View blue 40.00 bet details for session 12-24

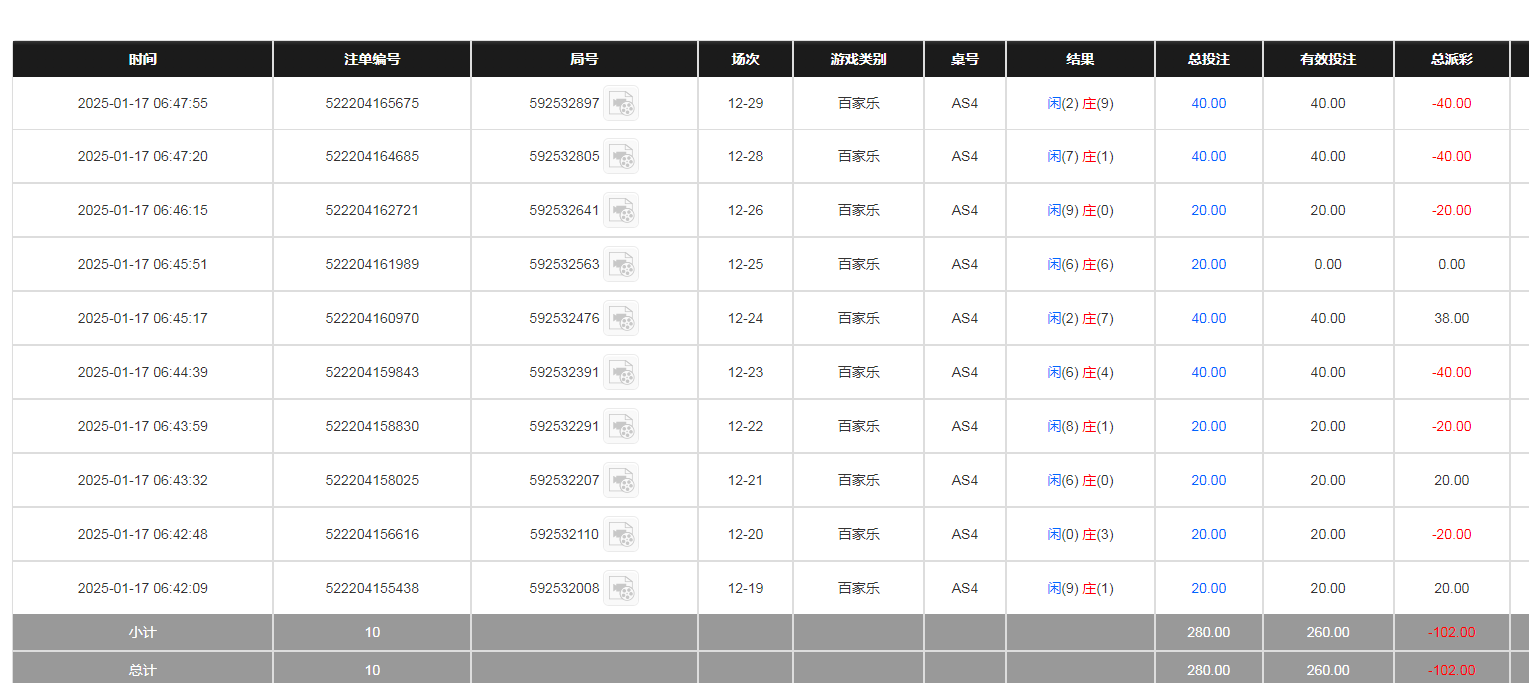(1208, 318)
